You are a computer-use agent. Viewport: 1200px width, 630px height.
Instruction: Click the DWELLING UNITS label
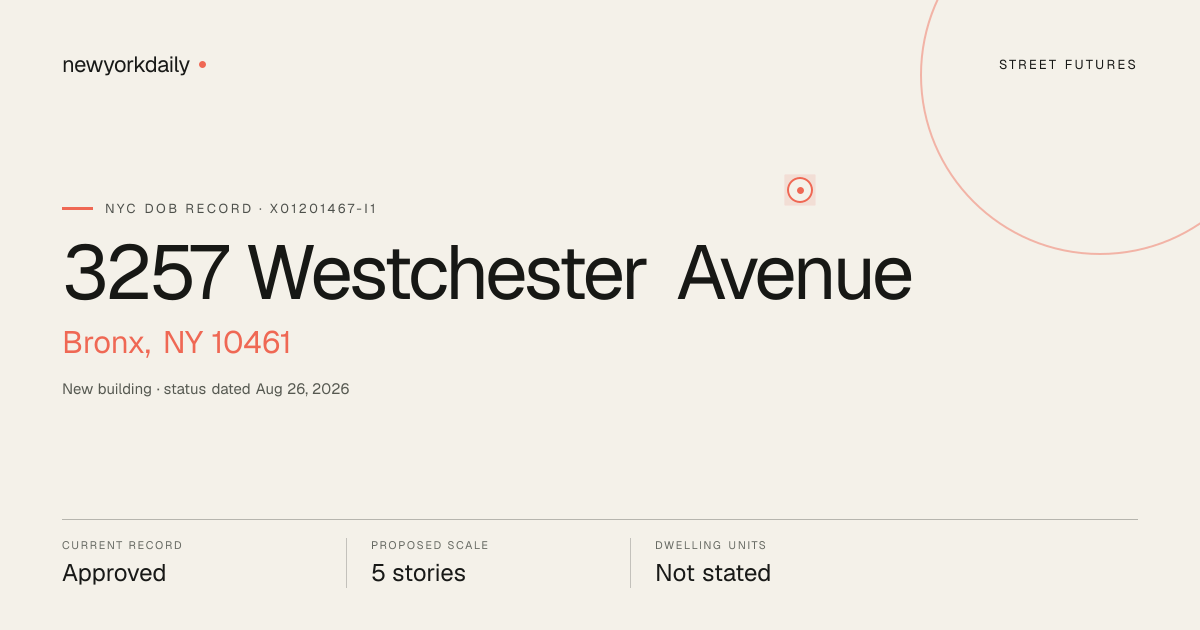tap(711, 546)
